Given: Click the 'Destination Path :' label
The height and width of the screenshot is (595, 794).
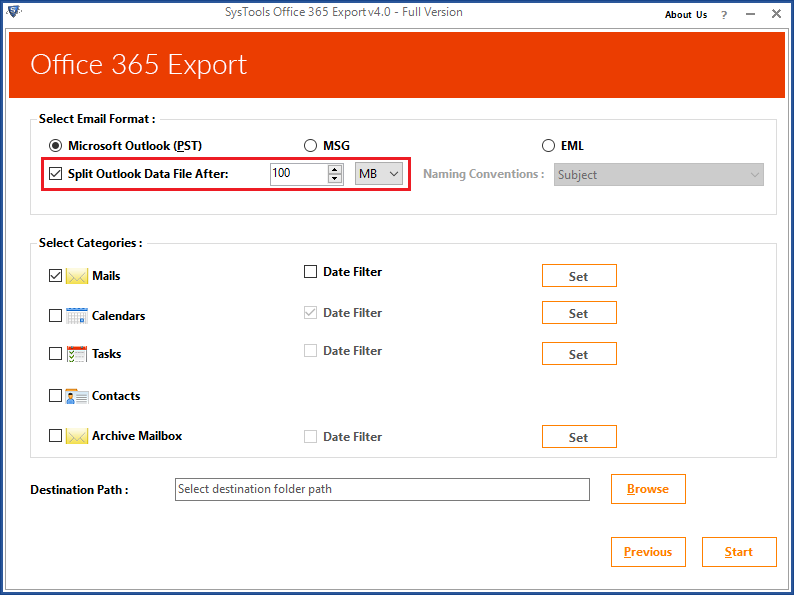Looking at the screenshot, I should pyautogui.click(x=80, y=490).
